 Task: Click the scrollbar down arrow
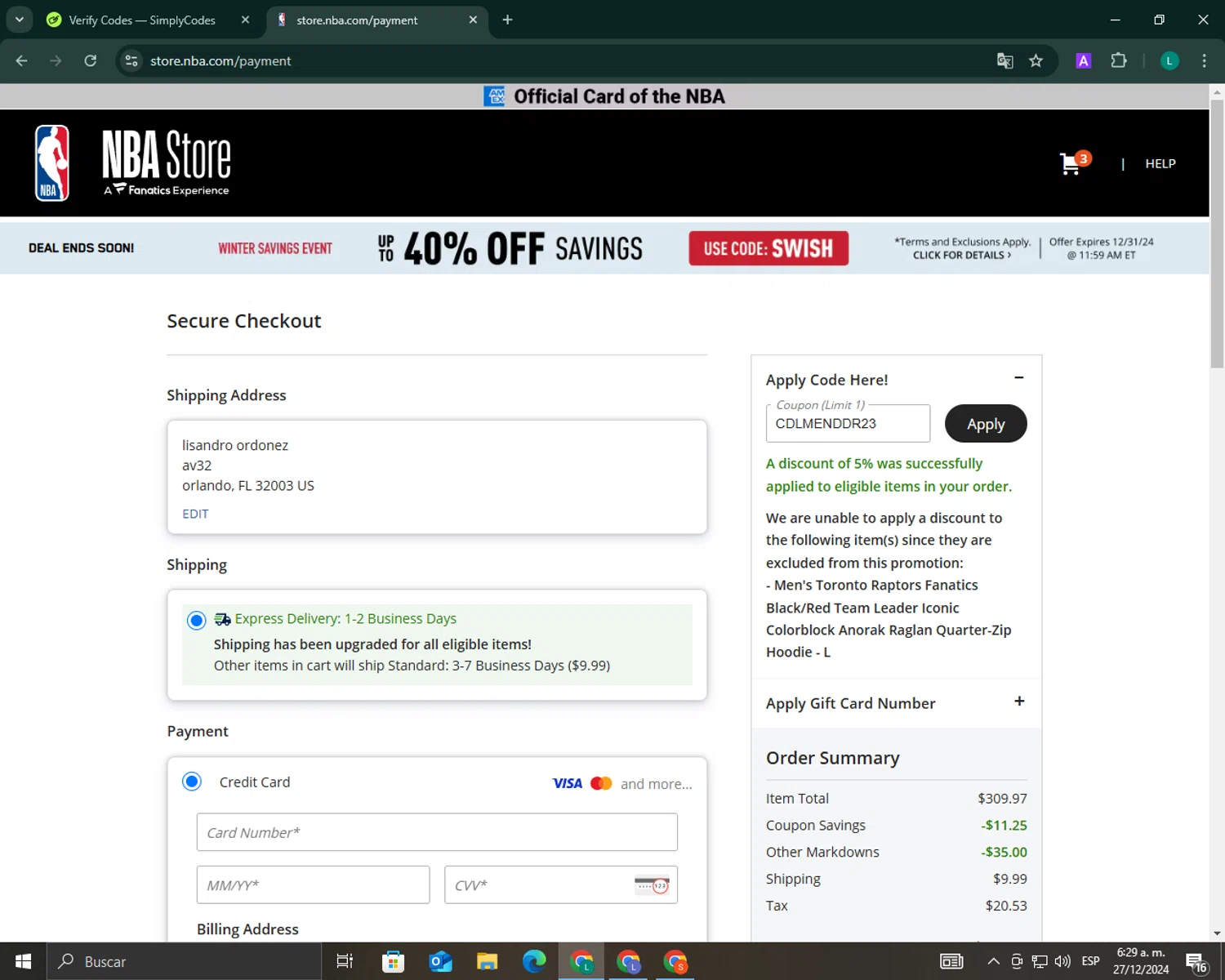click(1217, 933)
